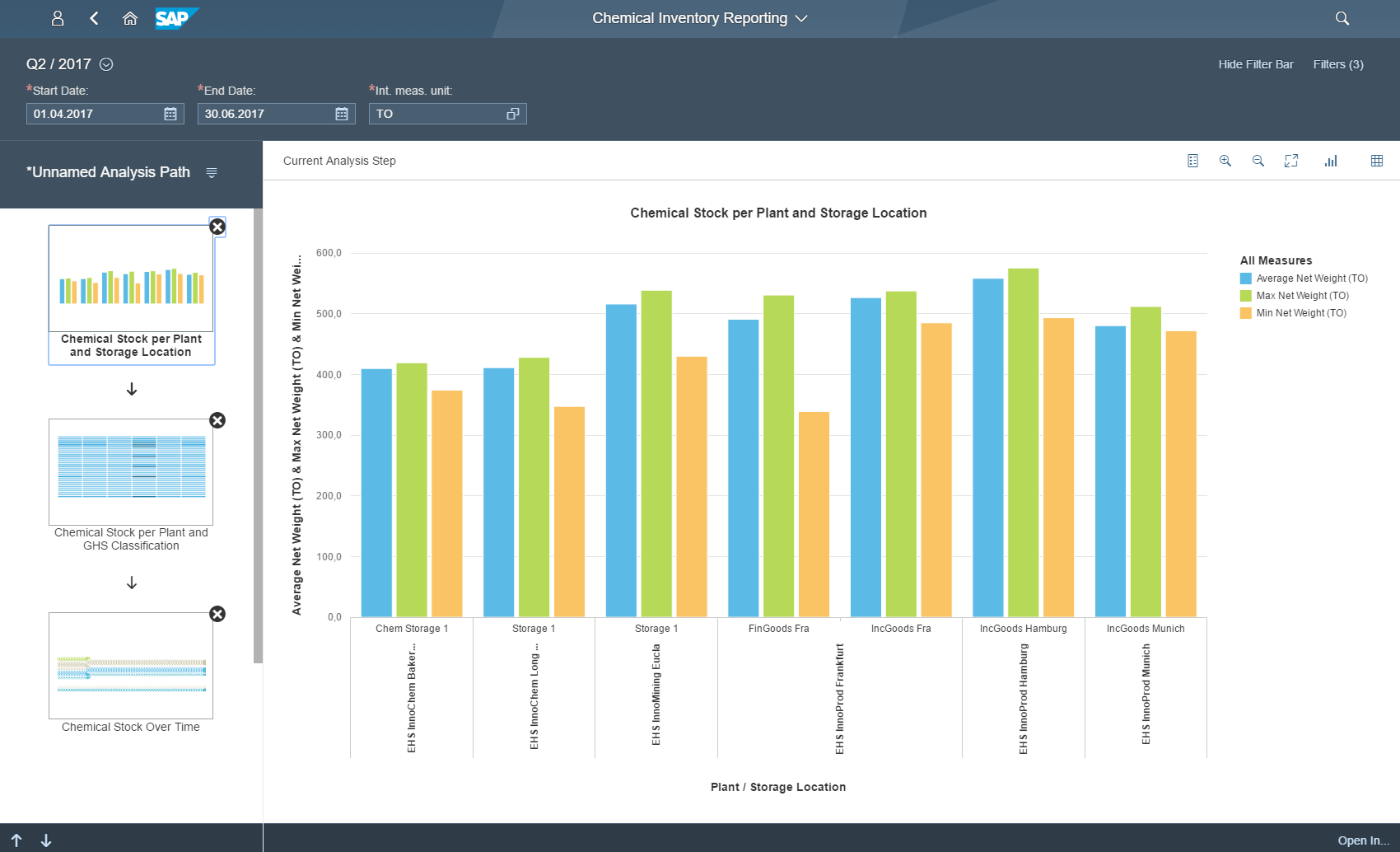Switch the analysis step to table view

1376,161
